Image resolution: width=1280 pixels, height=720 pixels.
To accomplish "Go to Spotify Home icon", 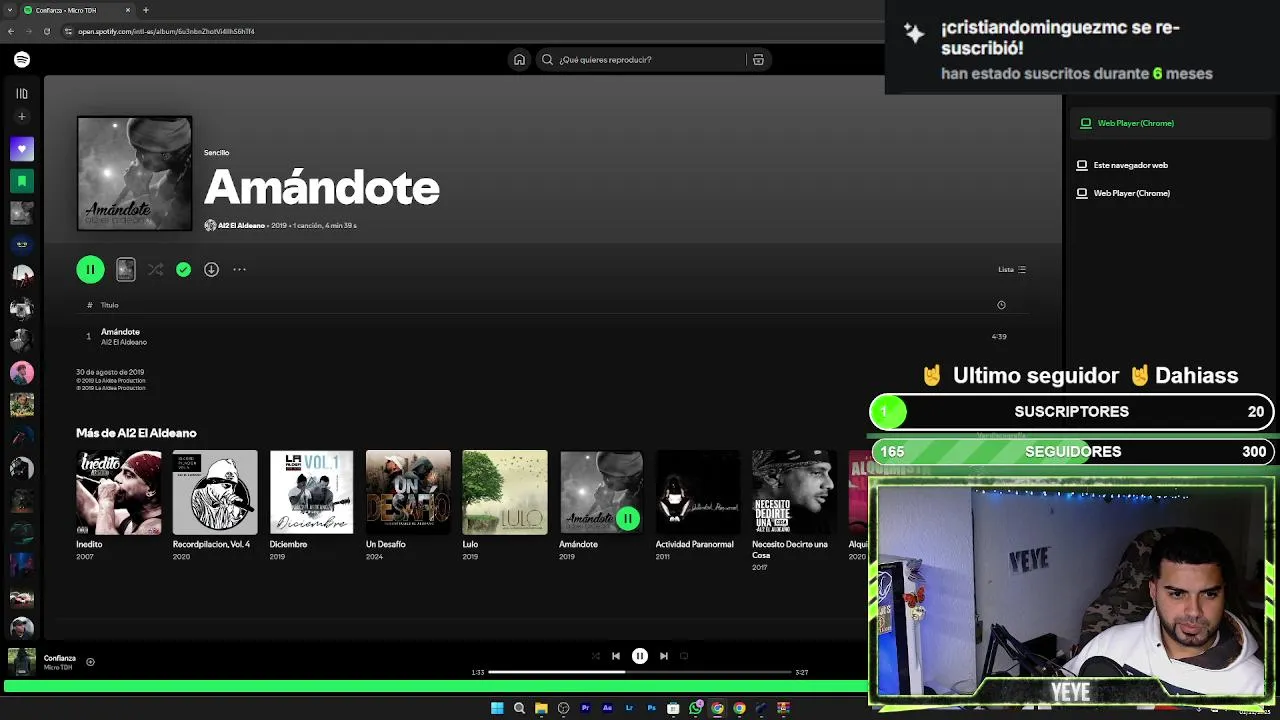I will coord(519,60).
